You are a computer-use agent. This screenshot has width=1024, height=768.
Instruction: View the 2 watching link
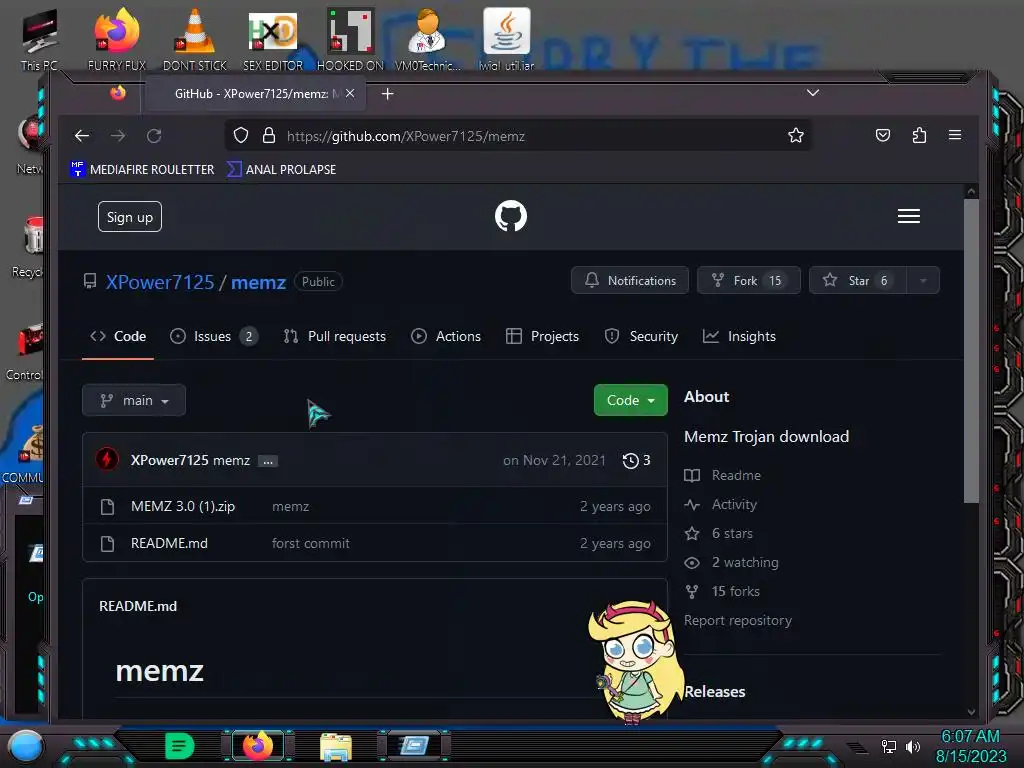pos(731,562)
